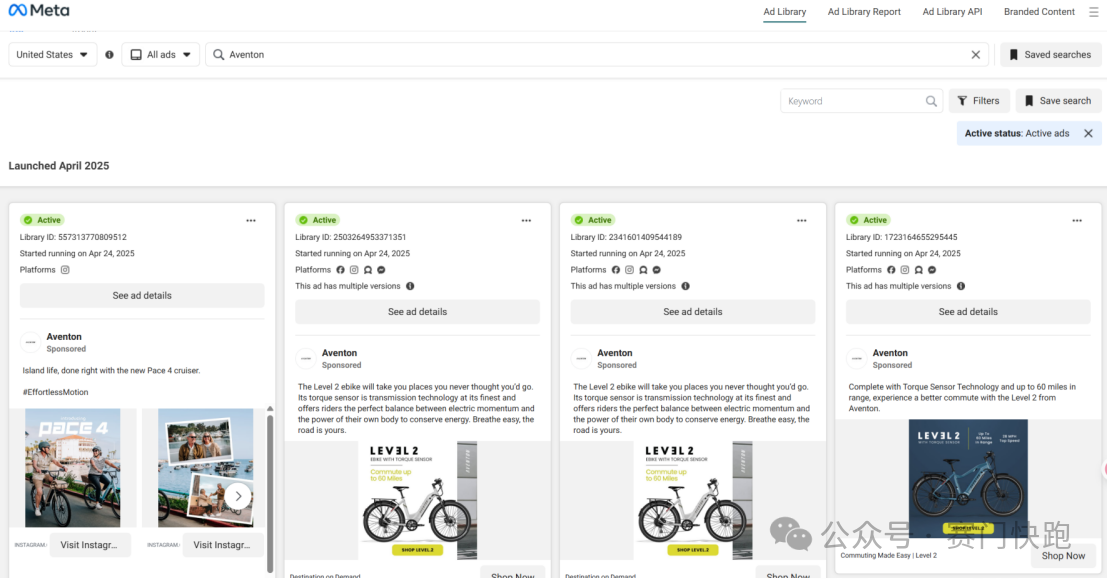Click the keyword search magnifier icon
Image resolution: width=1107 pixels, height=579 pixels.
[x=931, y=101]
